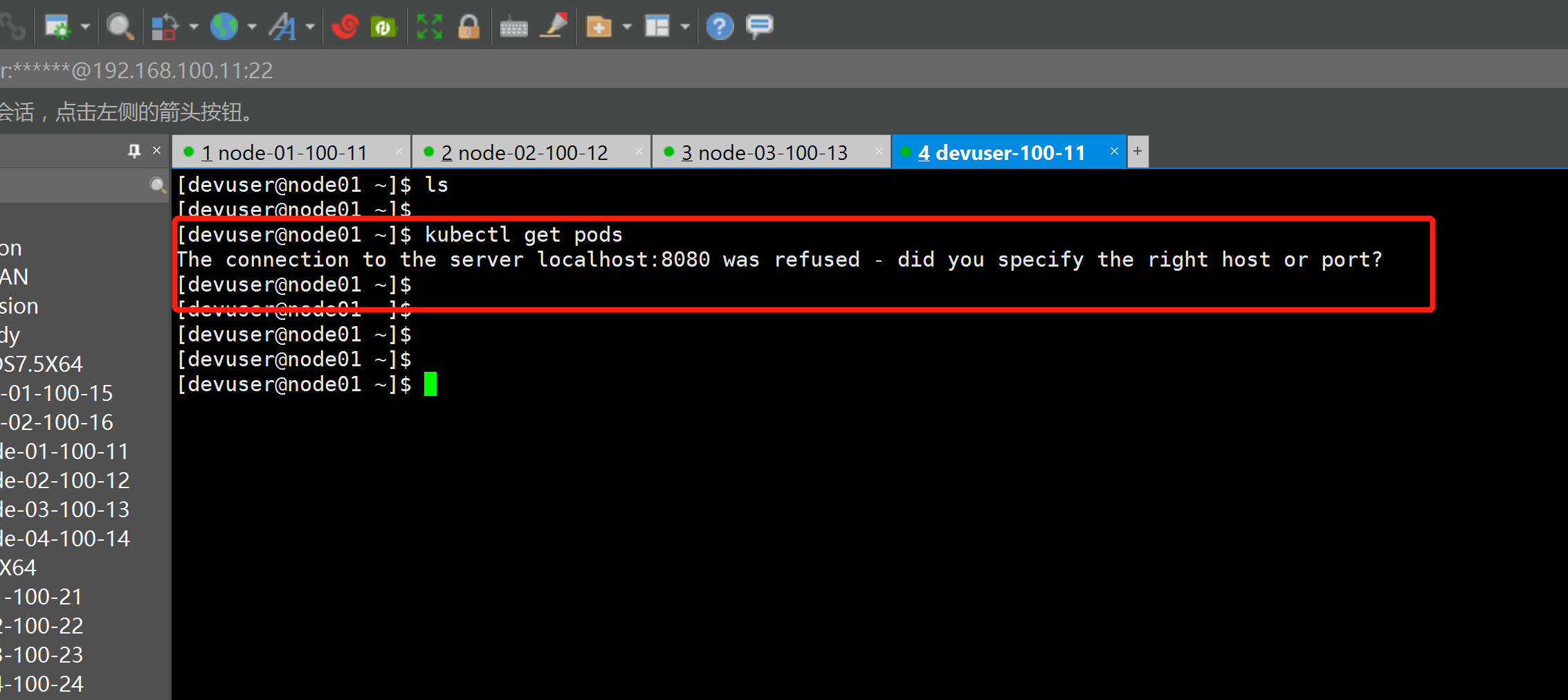This screenshot has height=700, width=1568.
Task: Select session entry ending -100-21
Action: [x=42, y=597]
